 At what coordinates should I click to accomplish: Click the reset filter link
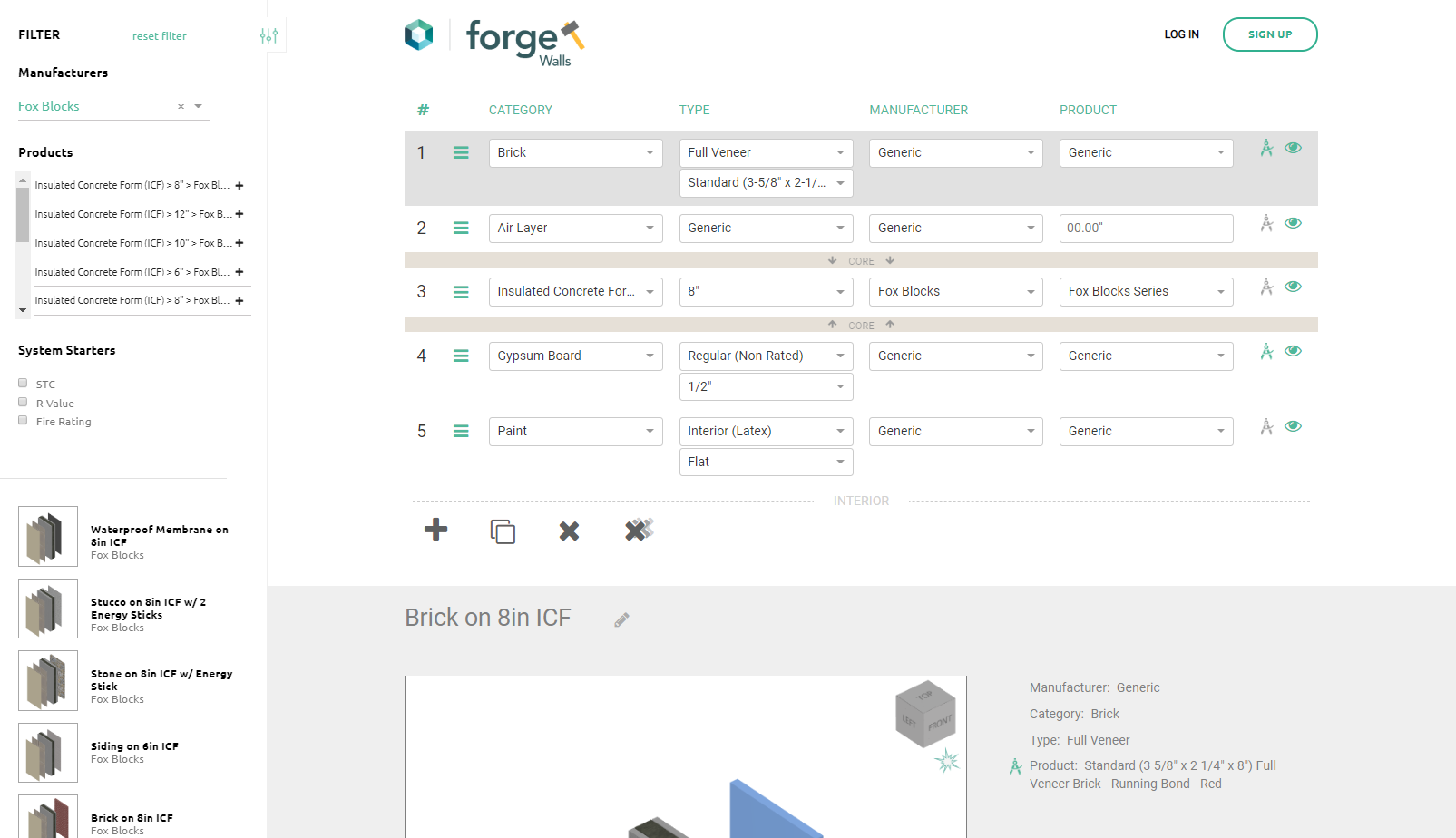coord(160,36)
